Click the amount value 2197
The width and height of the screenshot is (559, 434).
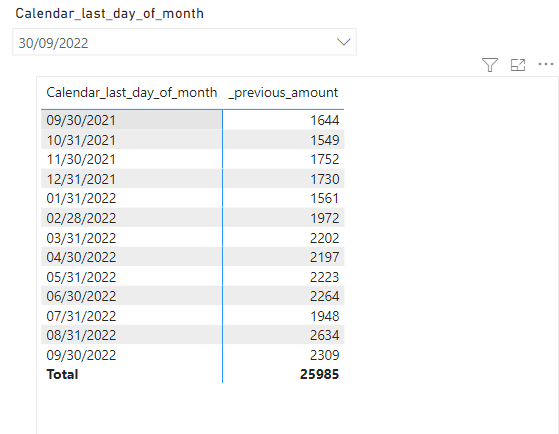coord(324,257)
